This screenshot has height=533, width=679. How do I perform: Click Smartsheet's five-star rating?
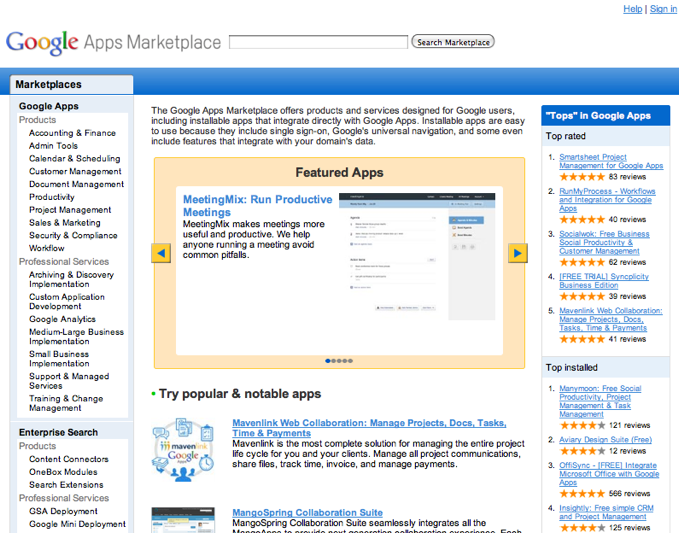point(582,177)
